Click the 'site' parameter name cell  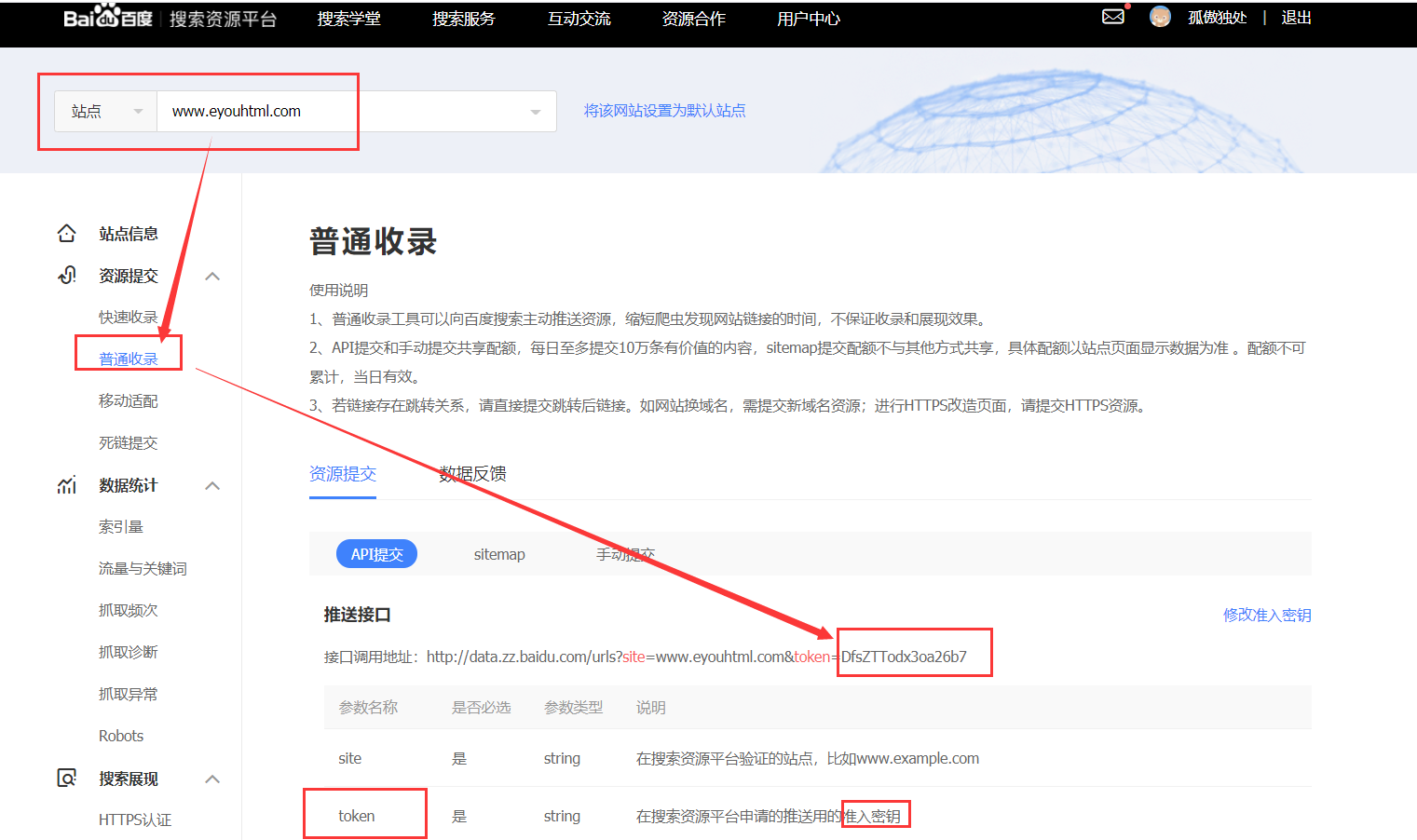click(x=349, y=758)
